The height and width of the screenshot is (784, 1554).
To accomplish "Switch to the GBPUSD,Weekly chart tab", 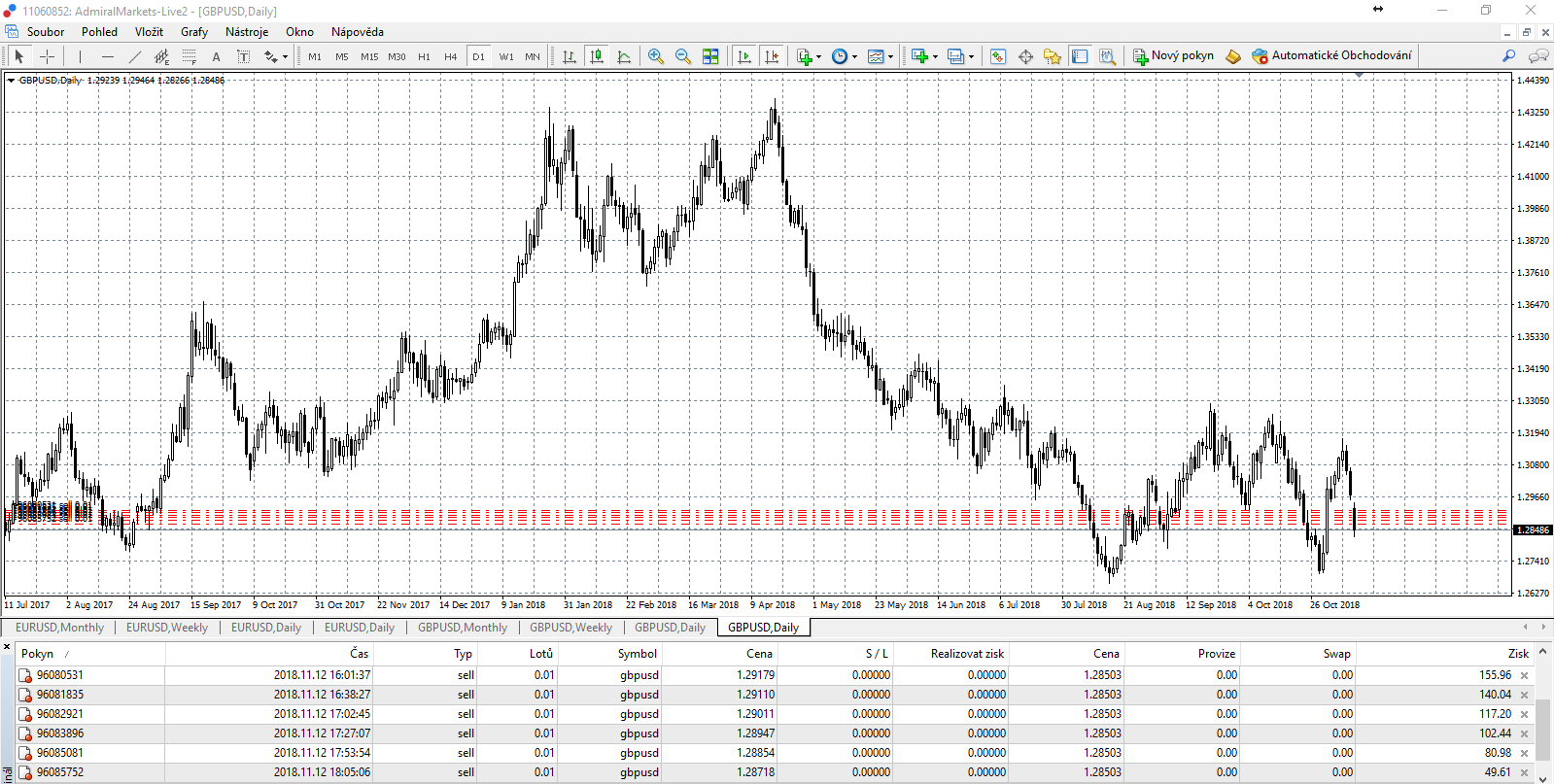I will (x=570, y=628).
